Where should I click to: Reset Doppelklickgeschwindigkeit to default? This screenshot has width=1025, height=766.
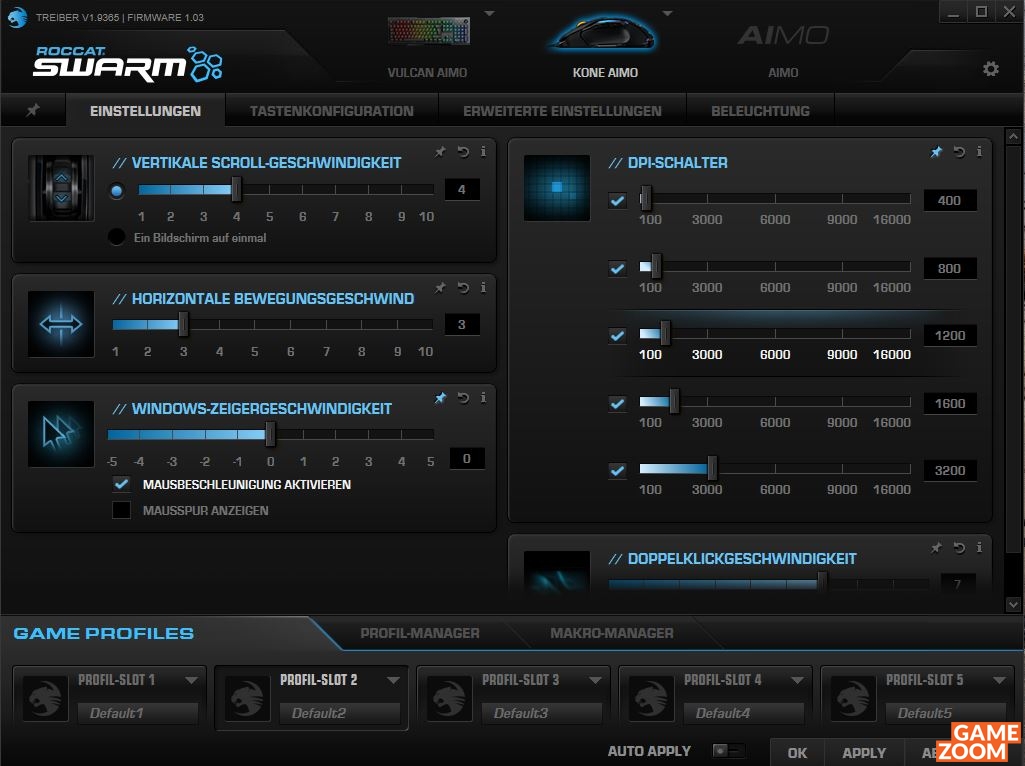[959, 548]
